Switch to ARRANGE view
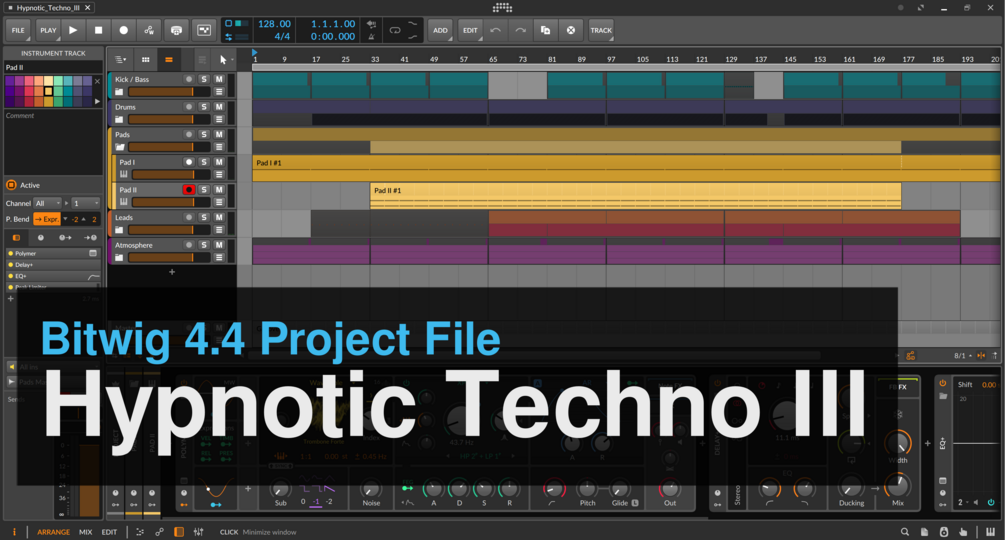 point(53,532)
